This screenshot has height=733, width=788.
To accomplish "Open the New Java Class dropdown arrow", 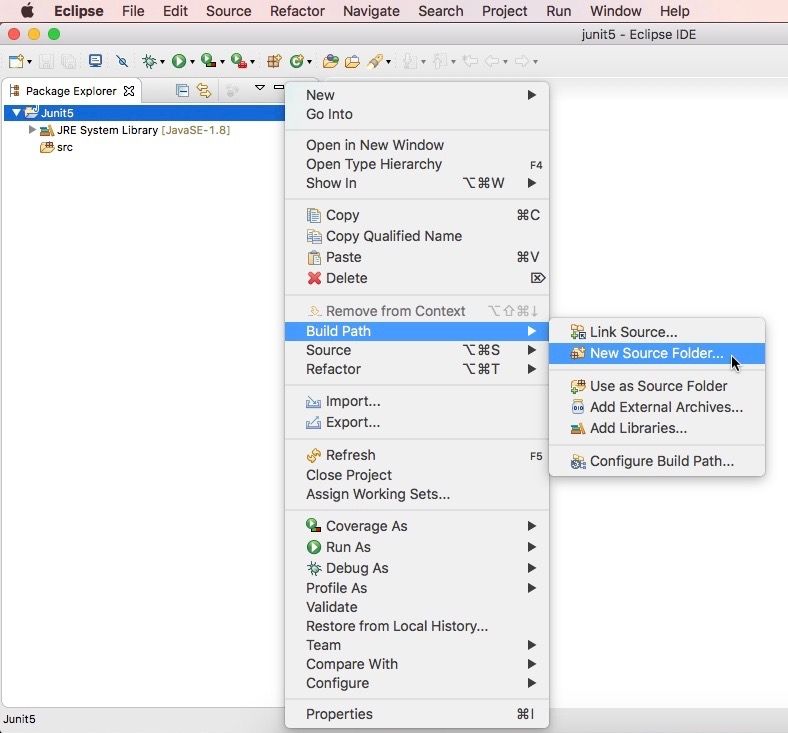I will (x=309, y=62).
